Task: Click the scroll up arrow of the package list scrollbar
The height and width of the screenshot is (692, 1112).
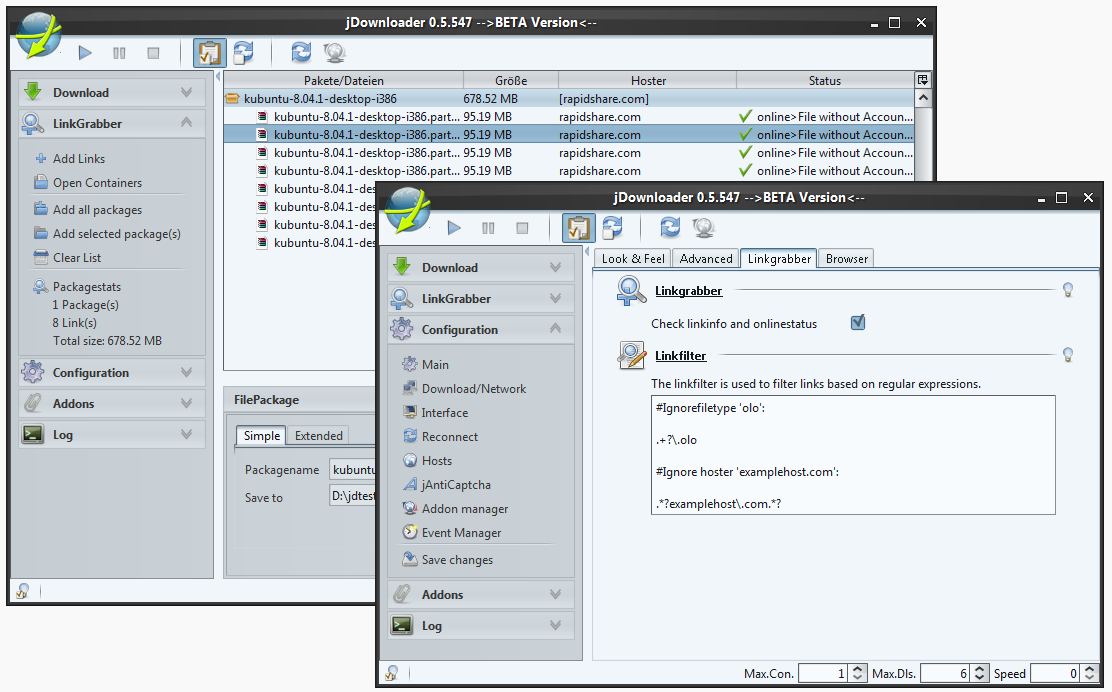Action: tap(923, 97)
